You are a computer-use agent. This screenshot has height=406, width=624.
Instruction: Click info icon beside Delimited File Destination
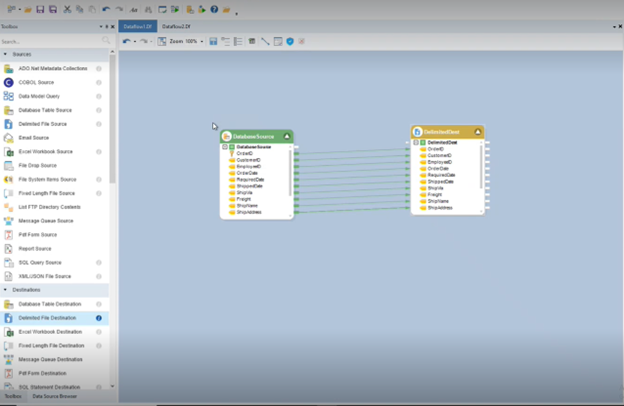tap(99, 317)
